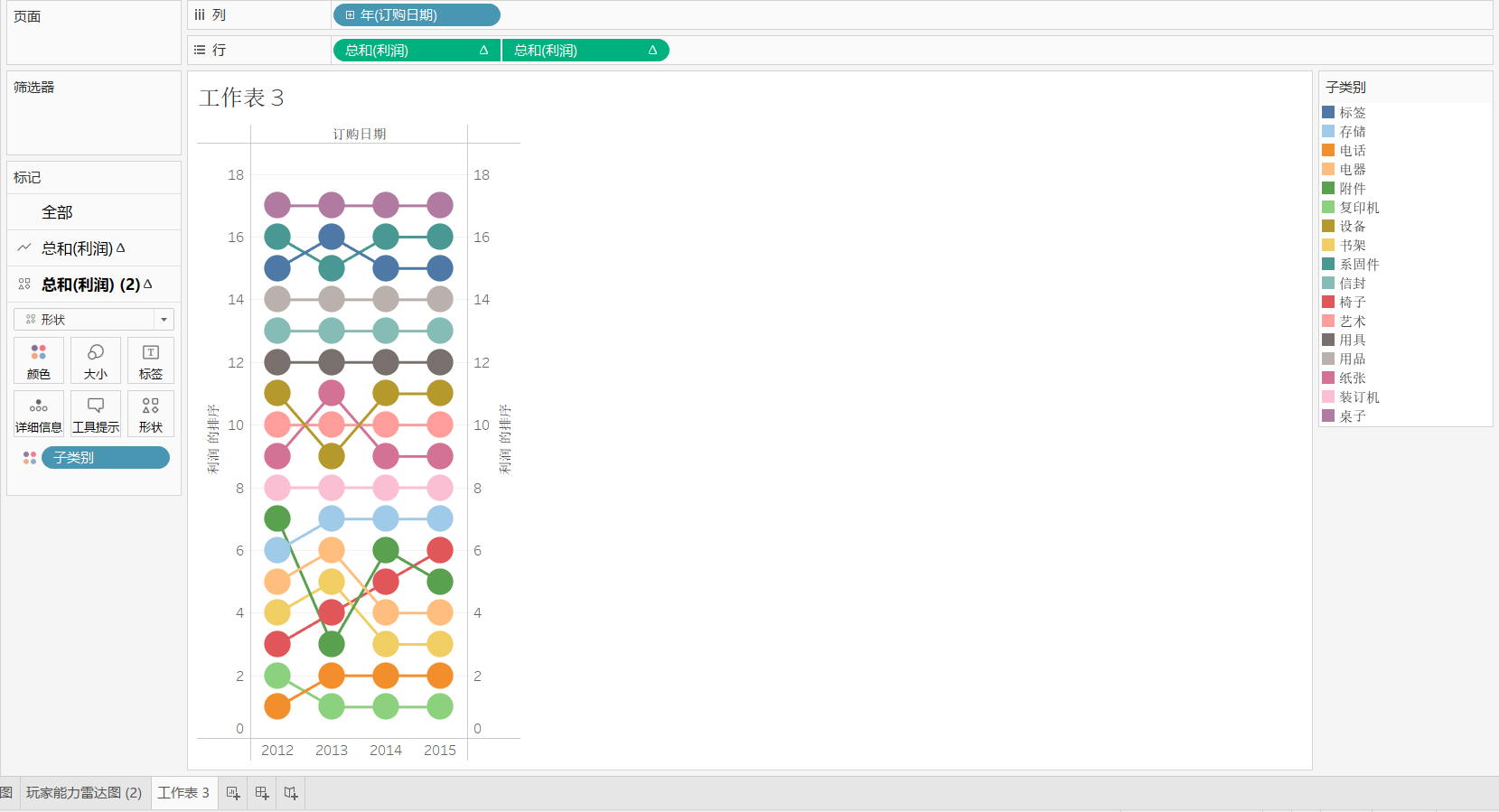
Task: Select 系固件 in the legend
Action: 1359,264
